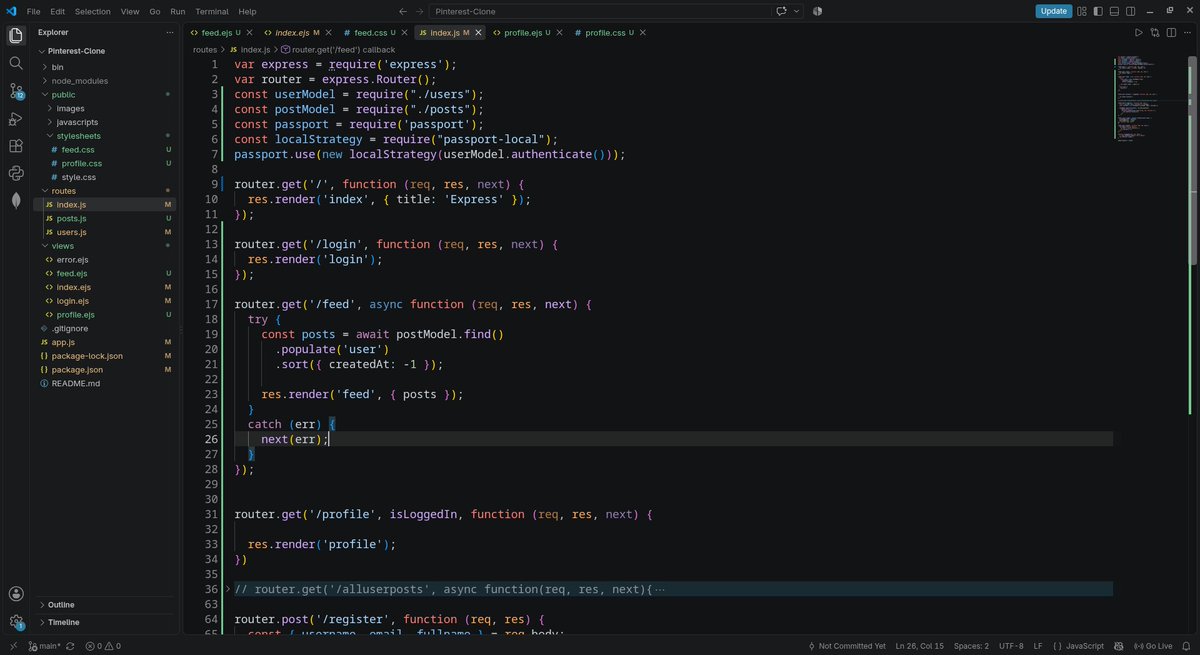Open the Manage gear icon

coord(16,622)
